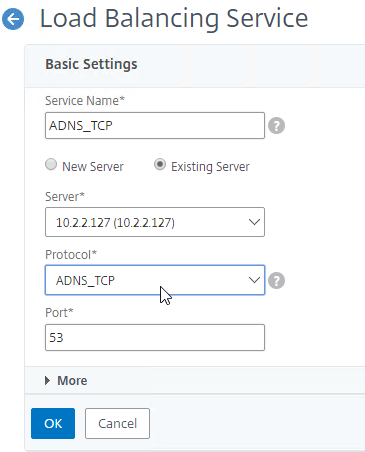Screen dimensions: 365x452
Task: Focus the Service Name text field
Action: (155, 126)
